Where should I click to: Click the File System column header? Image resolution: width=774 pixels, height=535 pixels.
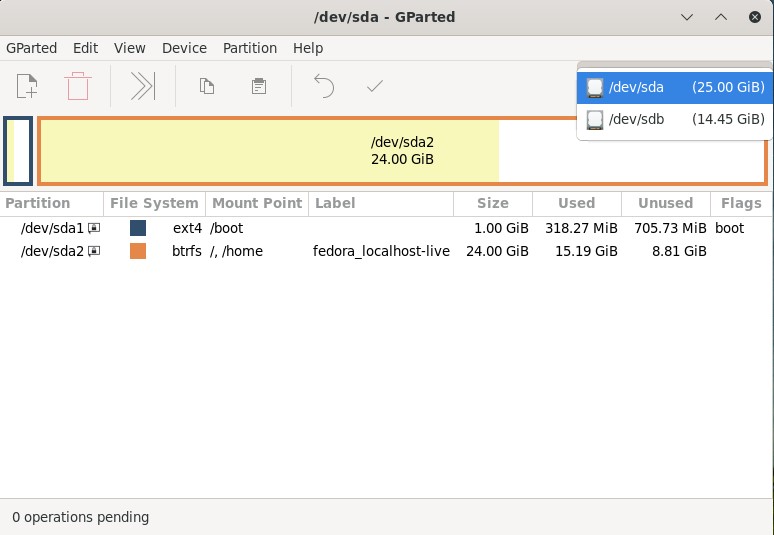[154, 203]
